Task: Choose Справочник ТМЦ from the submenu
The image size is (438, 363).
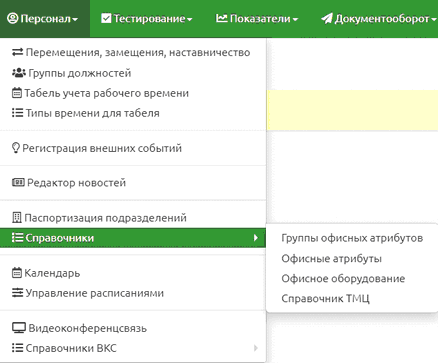Action: click(x=352, y=298)
